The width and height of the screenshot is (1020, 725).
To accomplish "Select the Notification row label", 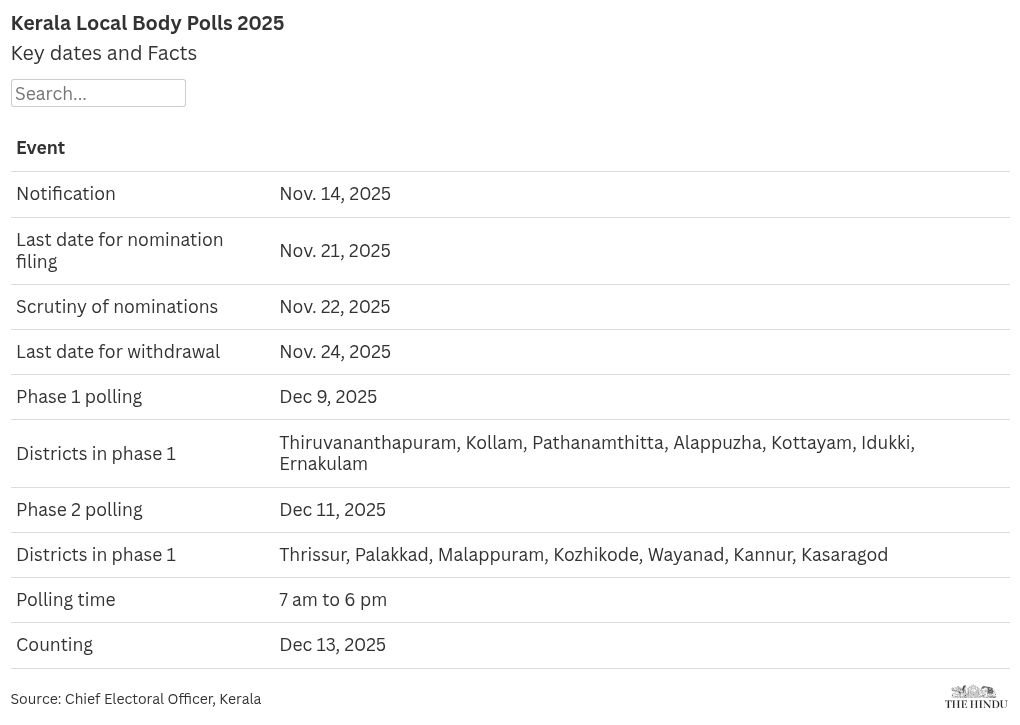I will coord(66,194).
